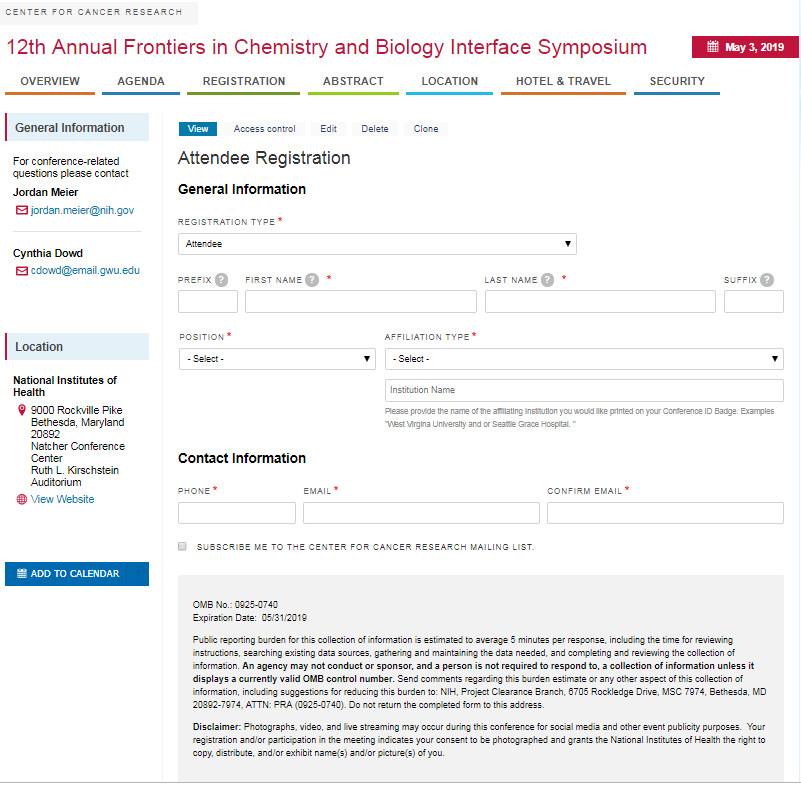801x811 pixels.
Task: Click the Phone input field
Action: pyautogui.click(x=237, y=513)
